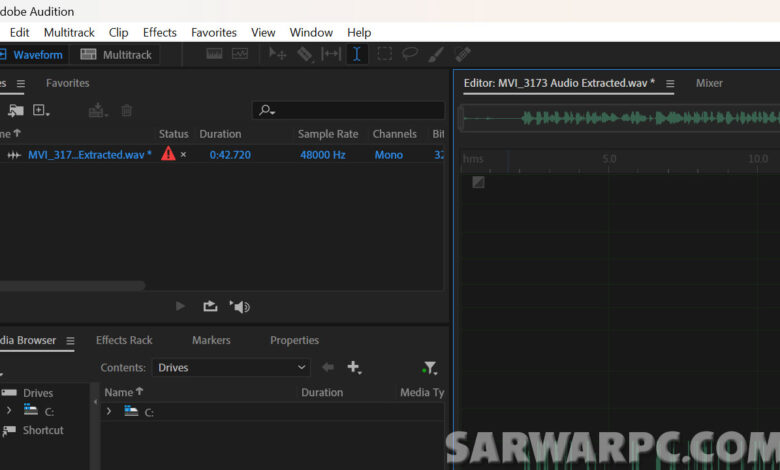Click the trash Close Files icon

127,110
